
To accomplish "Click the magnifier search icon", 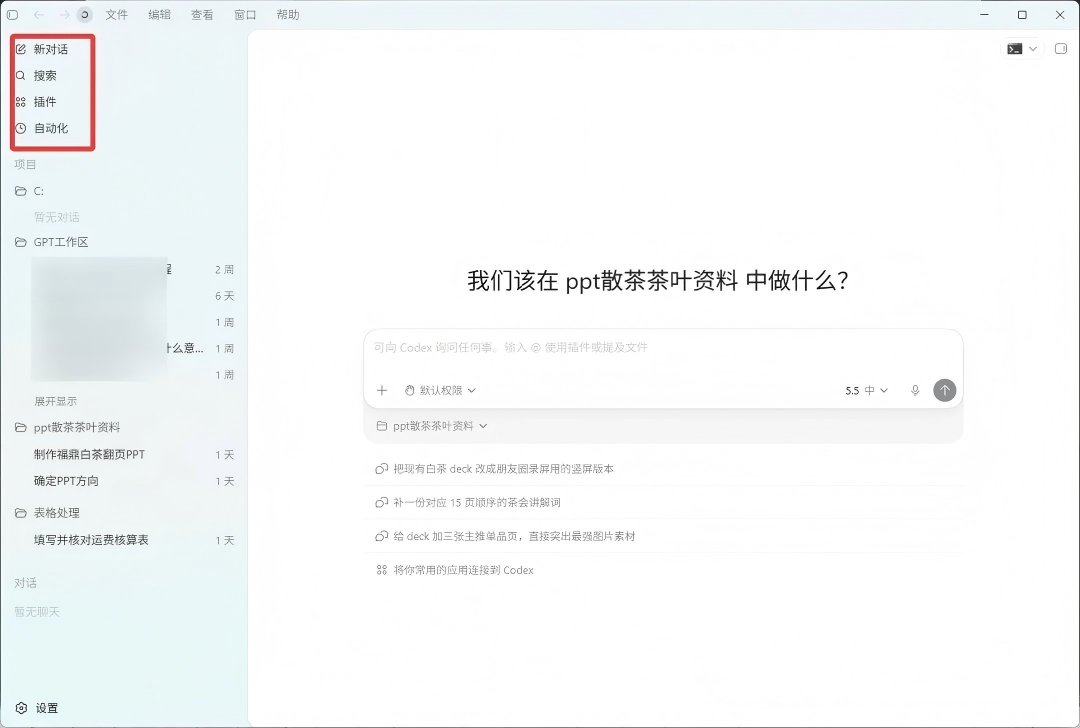I will (x=21, y=76).
